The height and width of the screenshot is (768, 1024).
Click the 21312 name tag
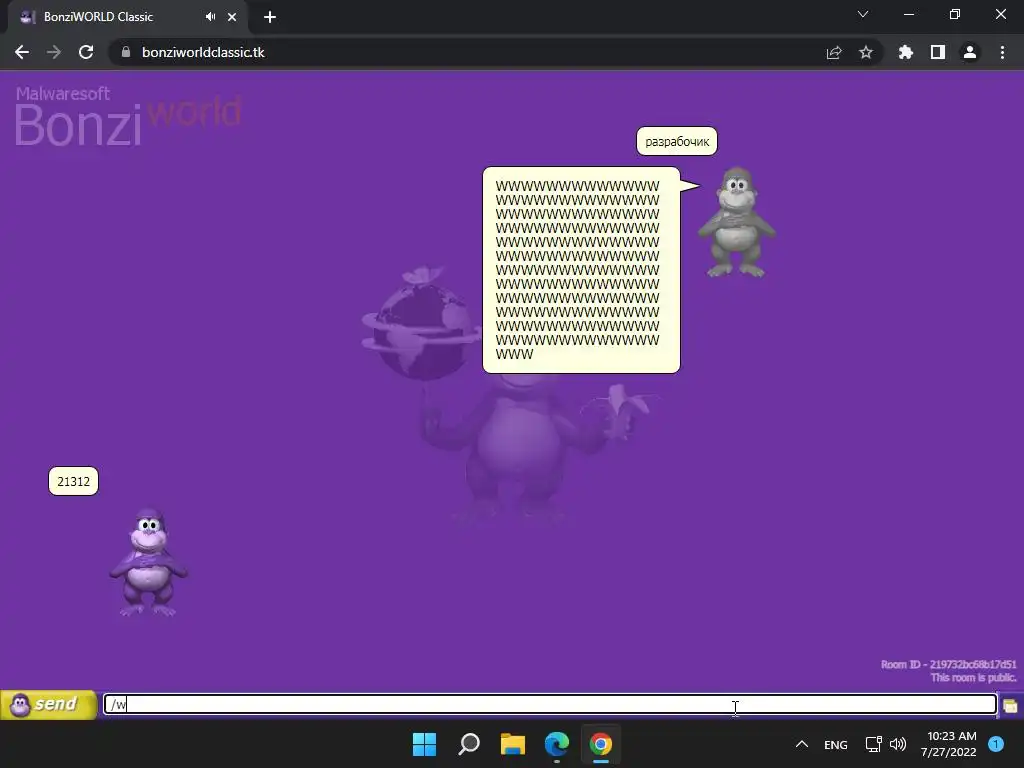click(73, 481)
